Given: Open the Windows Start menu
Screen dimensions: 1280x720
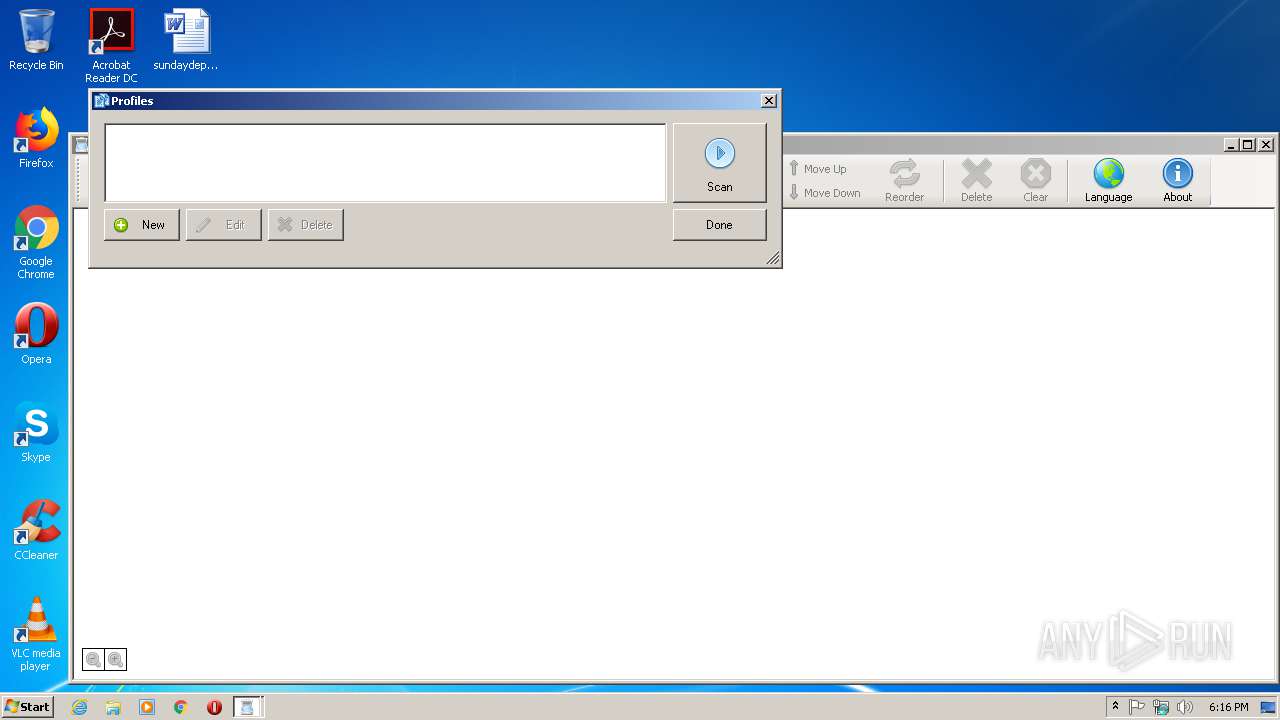Looking at the screenshot, I should (x=27, y=707).
